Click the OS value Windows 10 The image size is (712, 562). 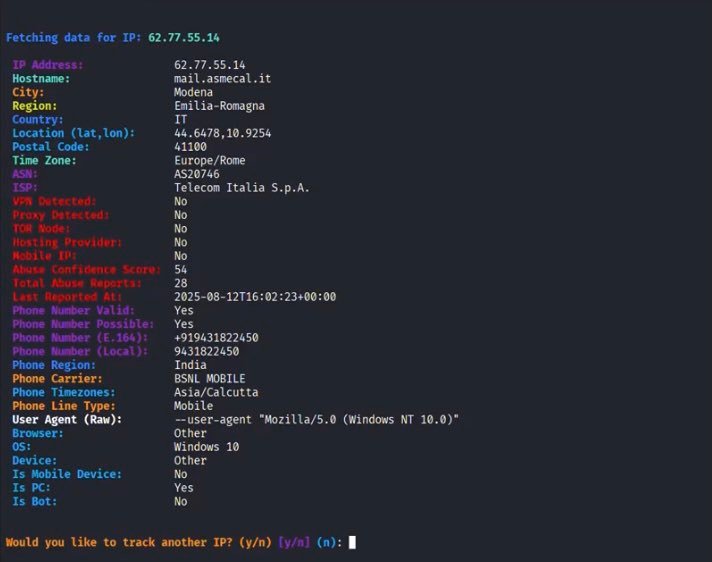point(206,447)
